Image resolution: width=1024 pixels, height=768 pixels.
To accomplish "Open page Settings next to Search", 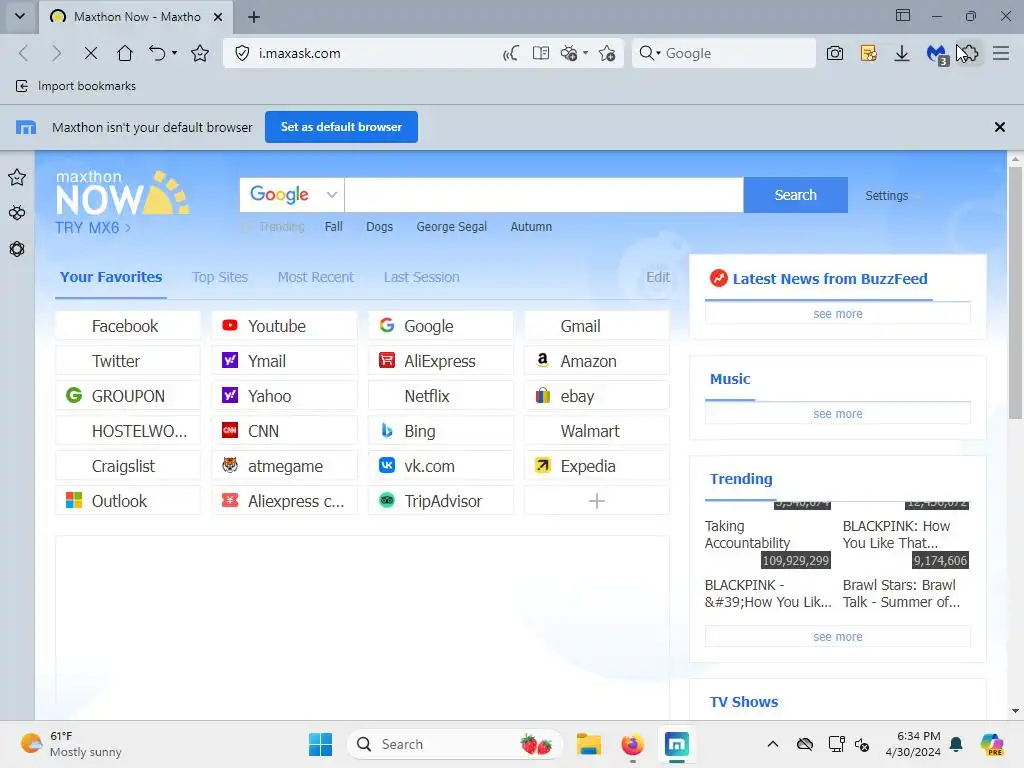I will point(886,195).
